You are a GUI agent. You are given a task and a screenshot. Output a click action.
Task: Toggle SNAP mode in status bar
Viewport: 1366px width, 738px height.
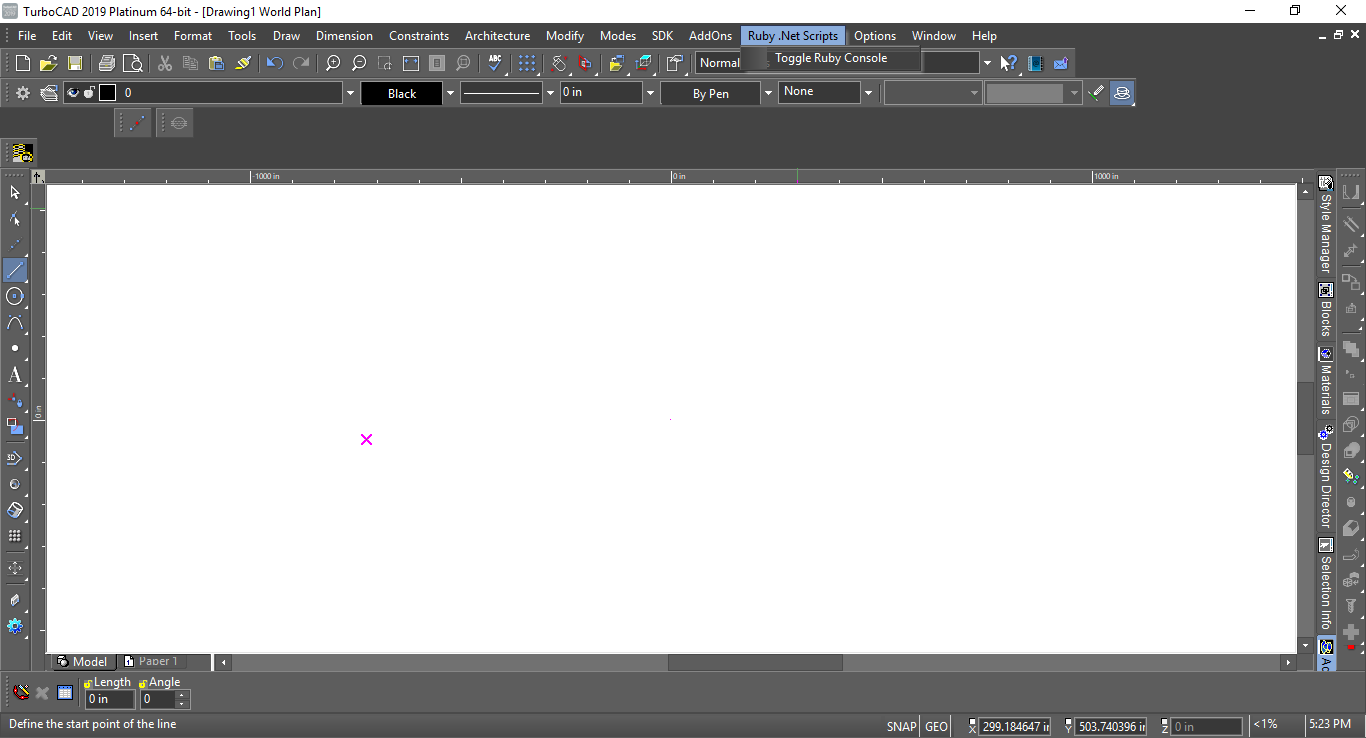click(x=901, y=727)
